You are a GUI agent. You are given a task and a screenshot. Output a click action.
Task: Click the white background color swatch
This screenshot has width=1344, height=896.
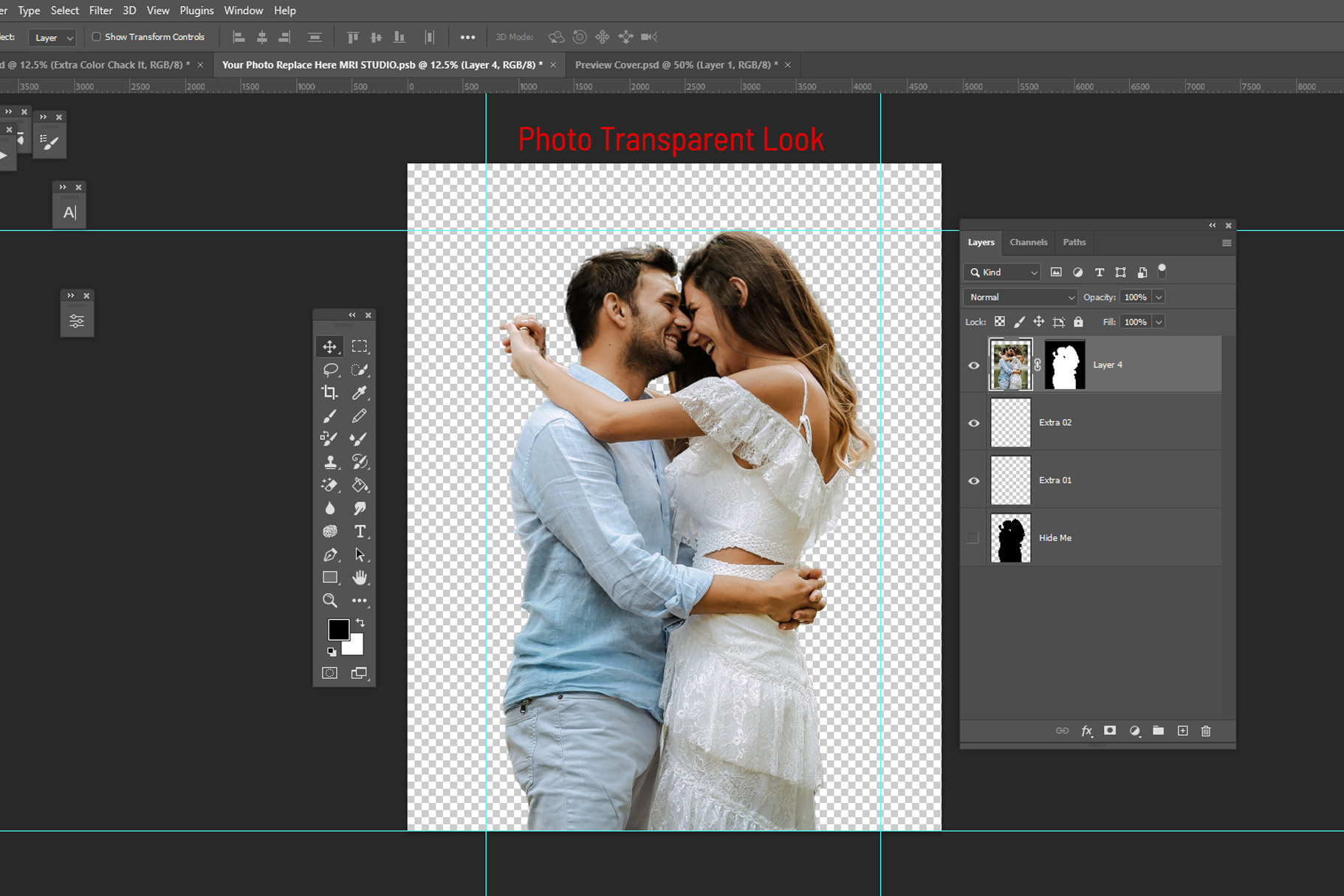356,647
